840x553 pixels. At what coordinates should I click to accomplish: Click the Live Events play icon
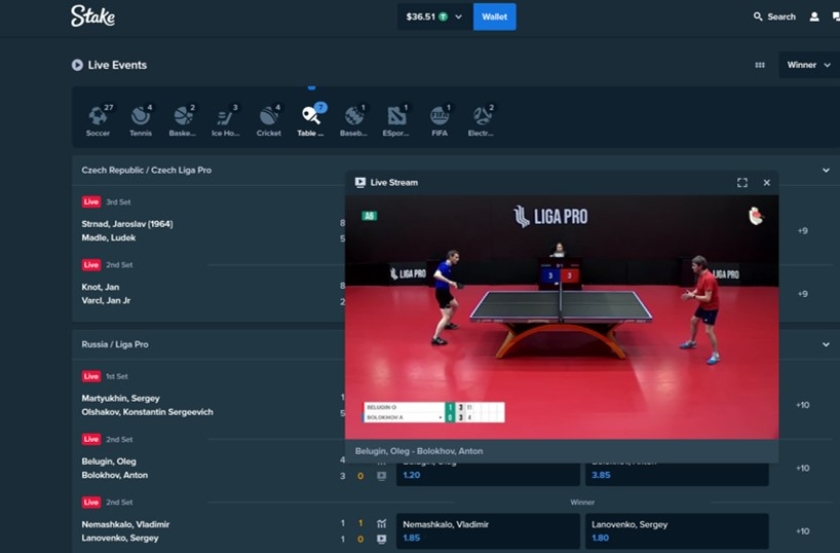(77, 65)
